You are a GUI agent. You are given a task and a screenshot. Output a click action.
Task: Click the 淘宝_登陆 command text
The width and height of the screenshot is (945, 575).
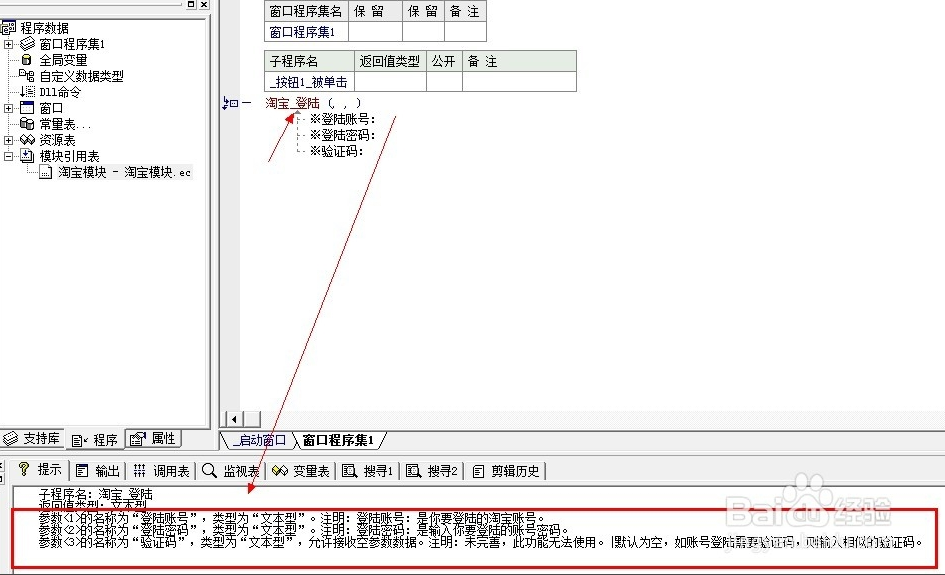(x=292, y=103)
